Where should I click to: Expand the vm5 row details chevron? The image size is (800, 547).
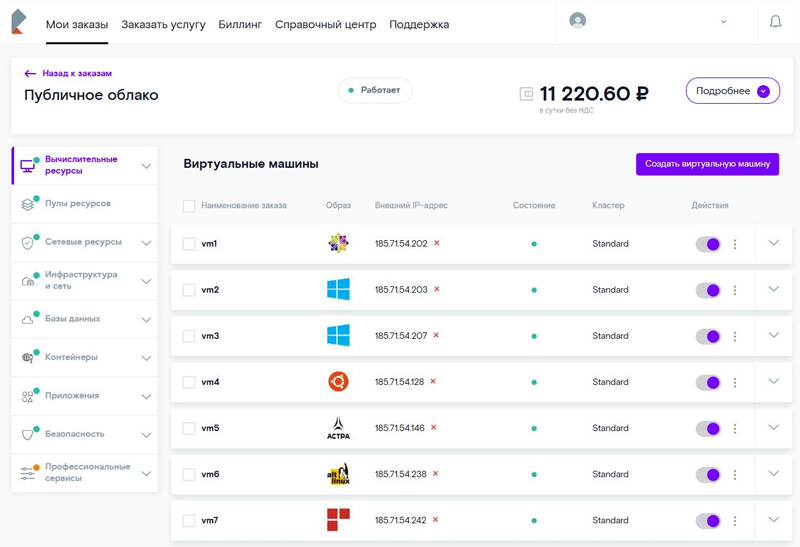[773, 427]
